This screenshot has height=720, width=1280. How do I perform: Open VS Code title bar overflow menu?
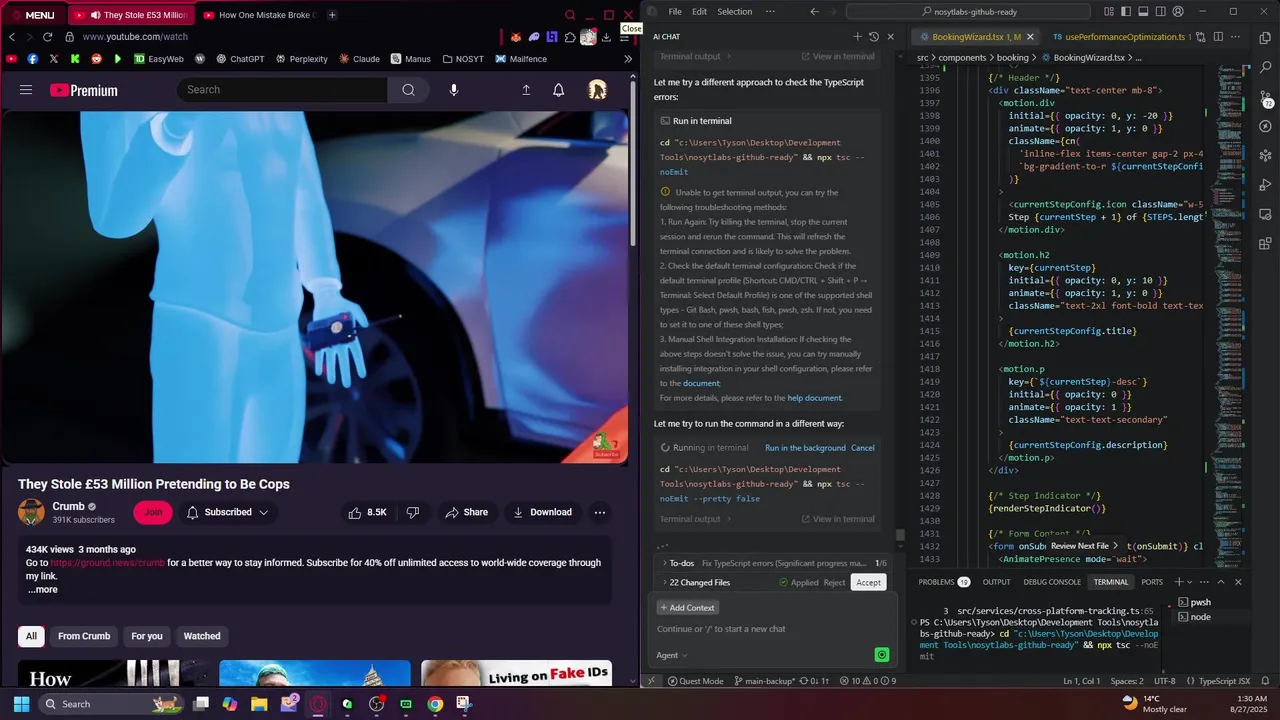click(x=770, y=12)
